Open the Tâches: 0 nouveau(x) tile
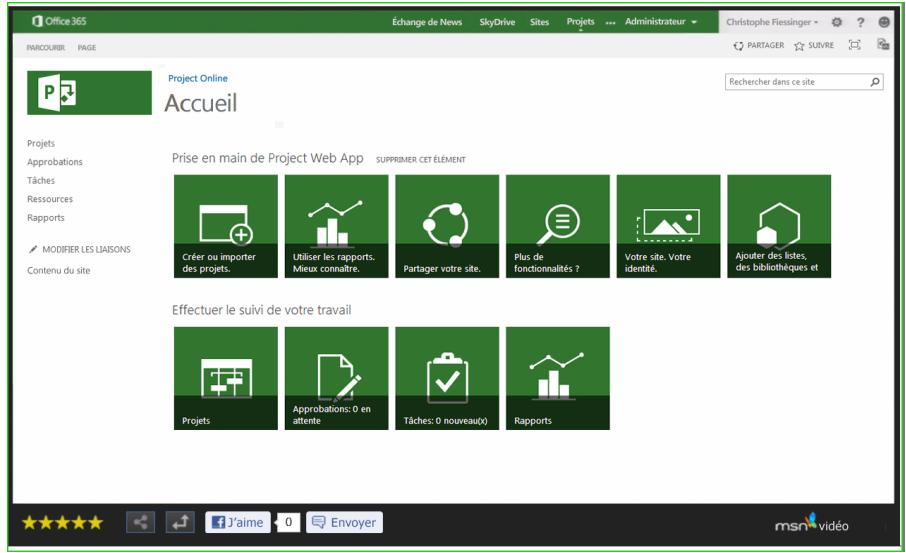 [x=447, y=378]
